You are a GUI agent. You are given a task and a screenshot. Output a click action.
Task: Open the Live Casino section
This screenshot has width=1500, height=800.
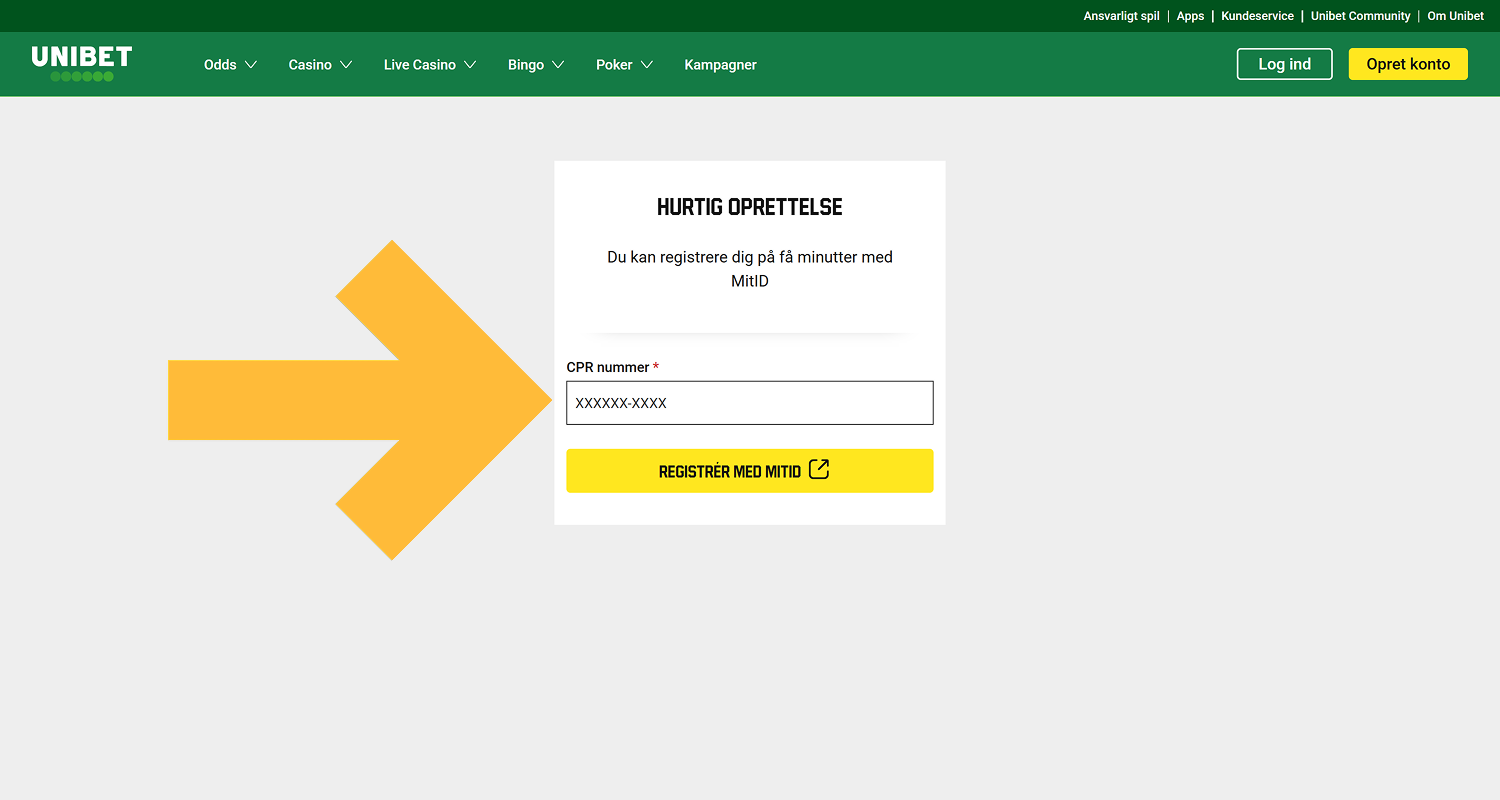[x=419, y=65]
